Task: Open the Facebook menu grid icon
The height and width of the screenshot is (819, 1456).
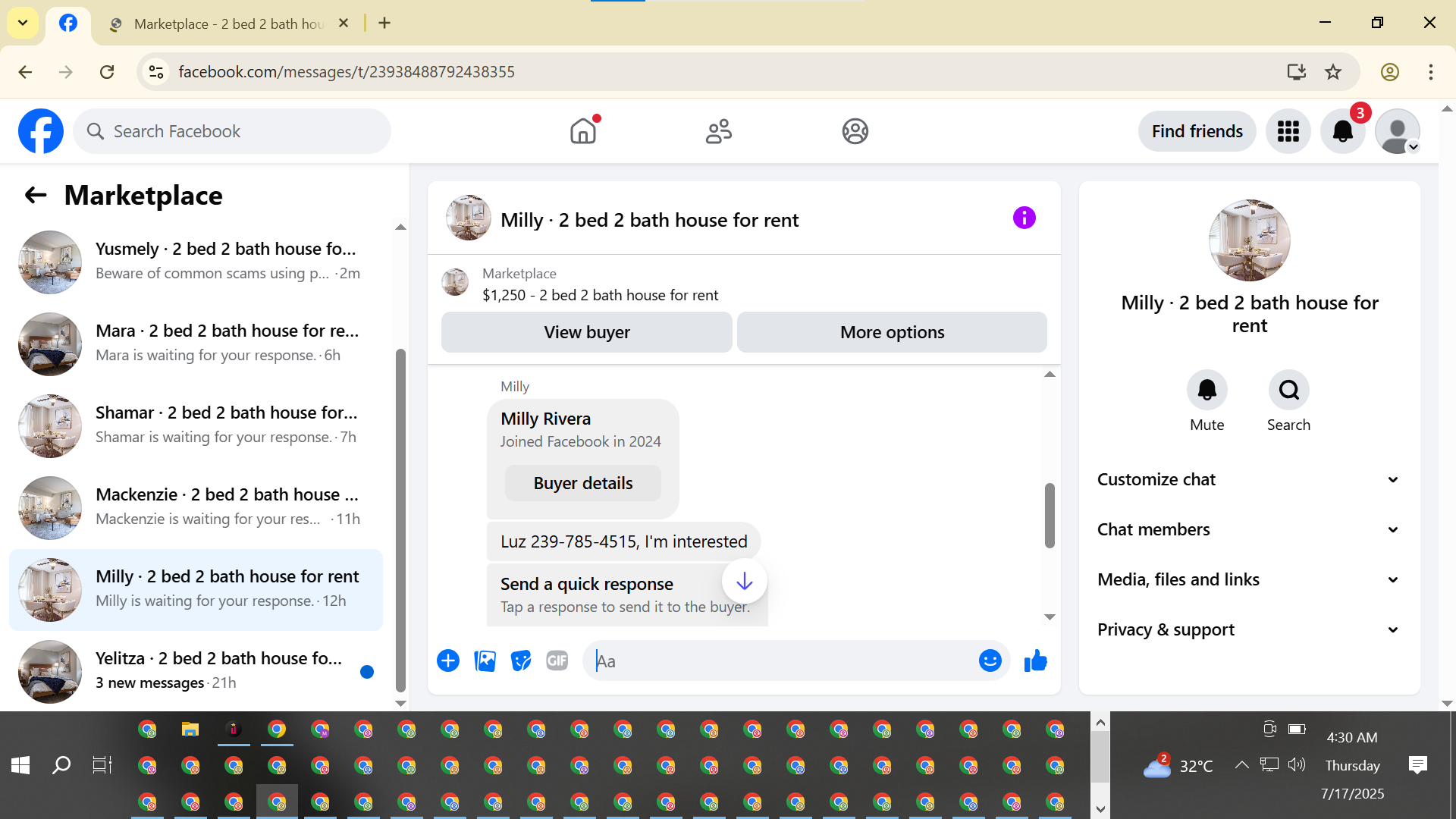Action: click(x=1288, y=132)
